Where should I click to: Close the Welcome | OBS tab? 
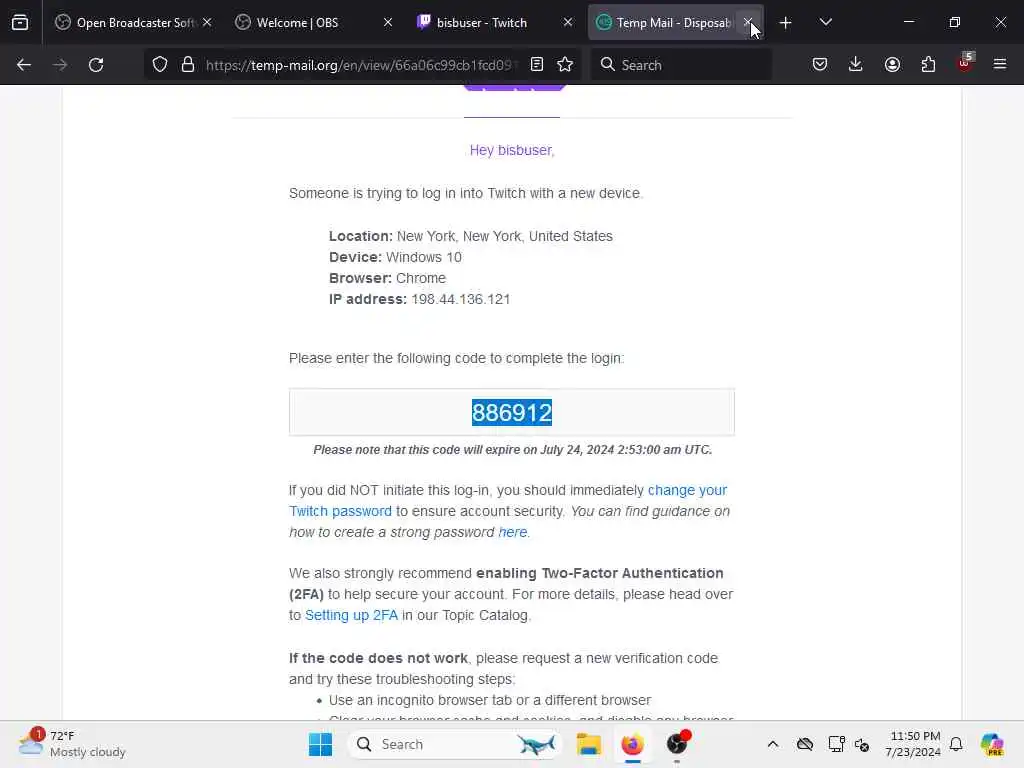point(388,22)
